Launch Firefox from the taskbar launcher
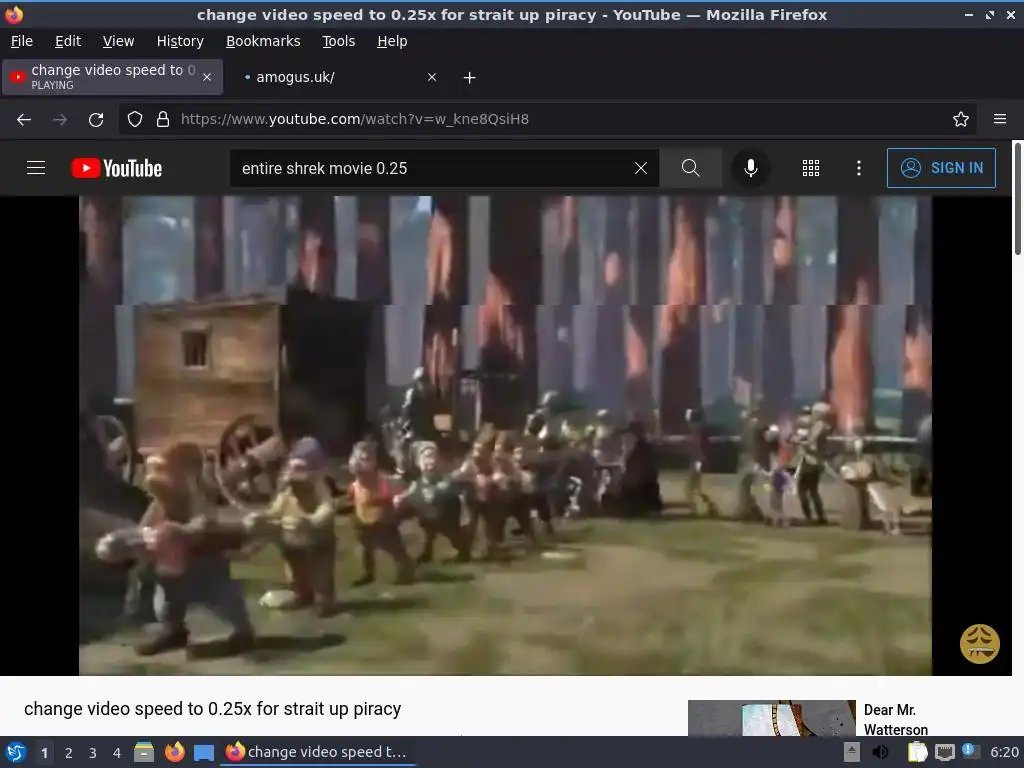The width and height of the screenshot is (1024, 768). pyautogui.click(x=174, y=752)
